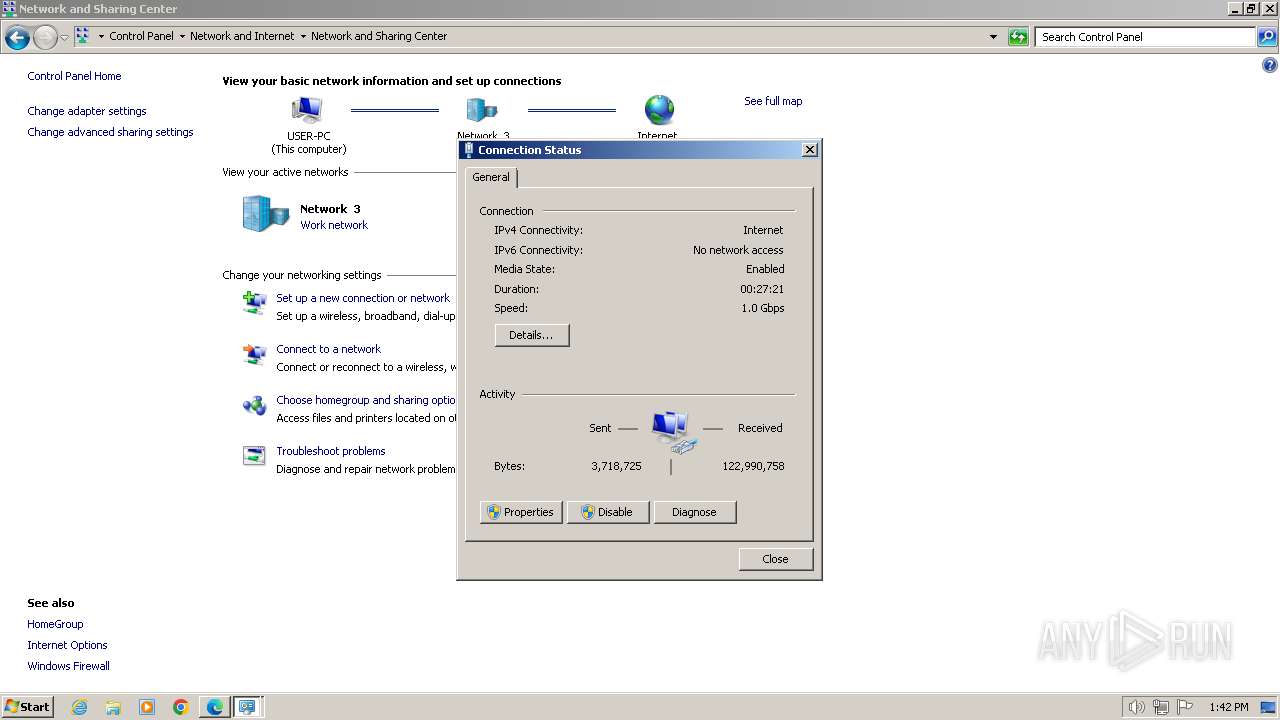This screenshot has width=1280, height=720.
Task: Open the Start menu
Action: (x=27, y=706)
